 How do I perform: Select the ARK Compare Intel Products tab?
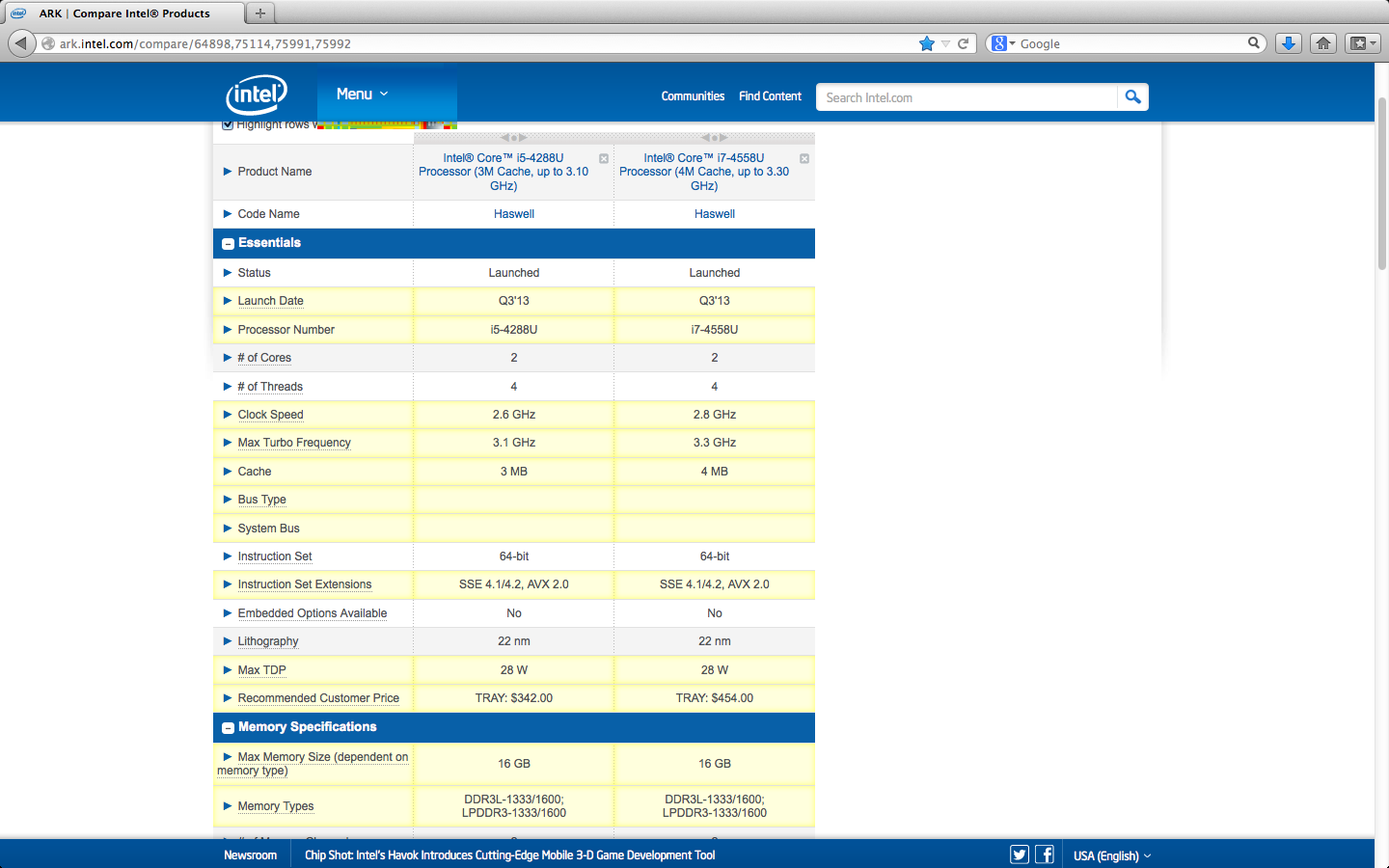click(124, 14)
